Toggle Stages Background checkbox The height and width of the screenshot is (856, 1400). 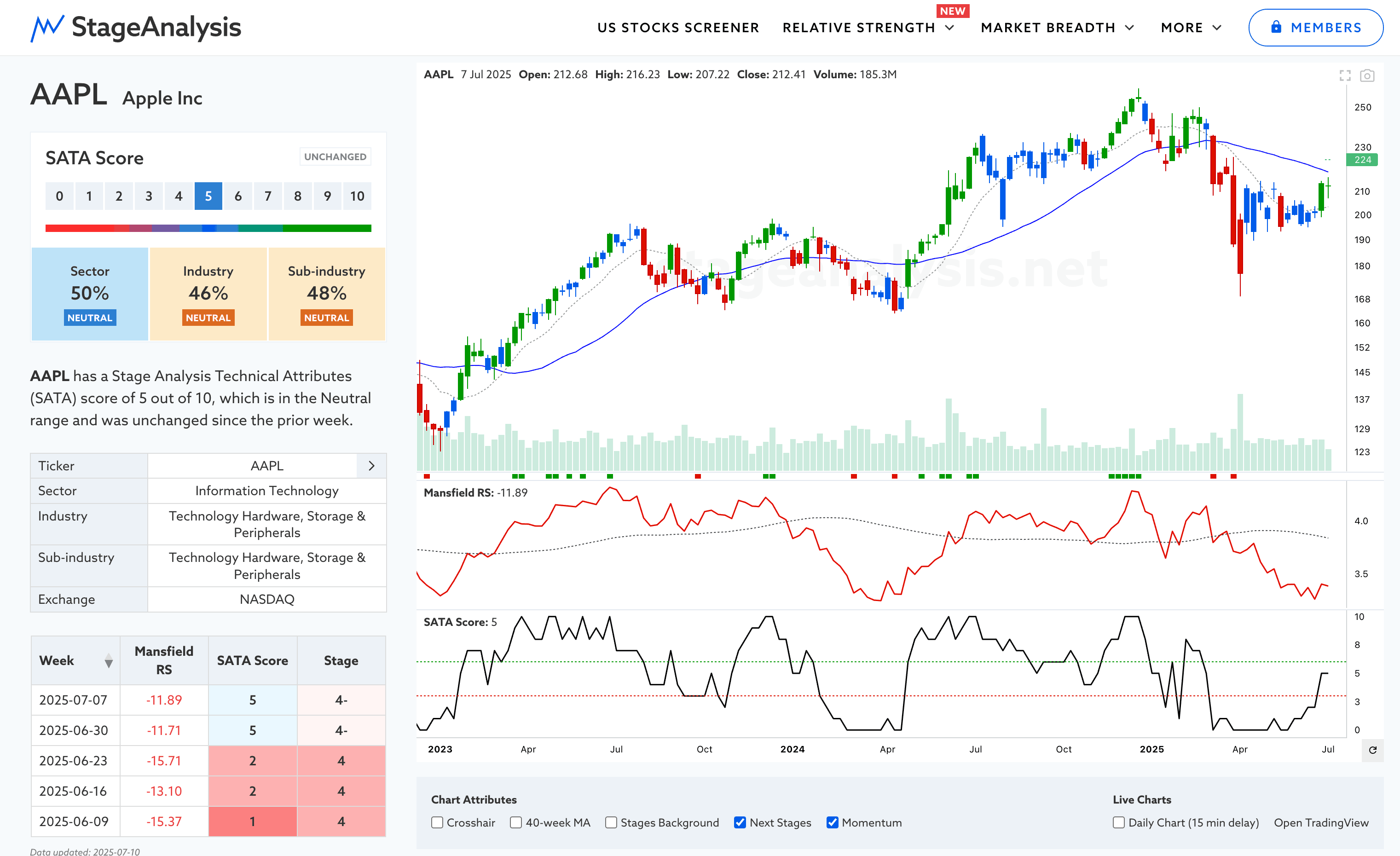[611, 822]
